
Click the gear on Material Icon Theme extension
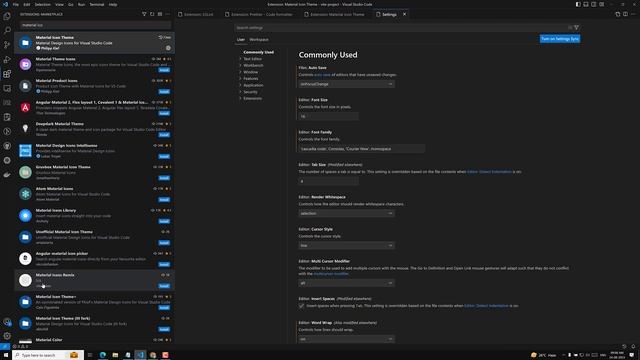168,48
